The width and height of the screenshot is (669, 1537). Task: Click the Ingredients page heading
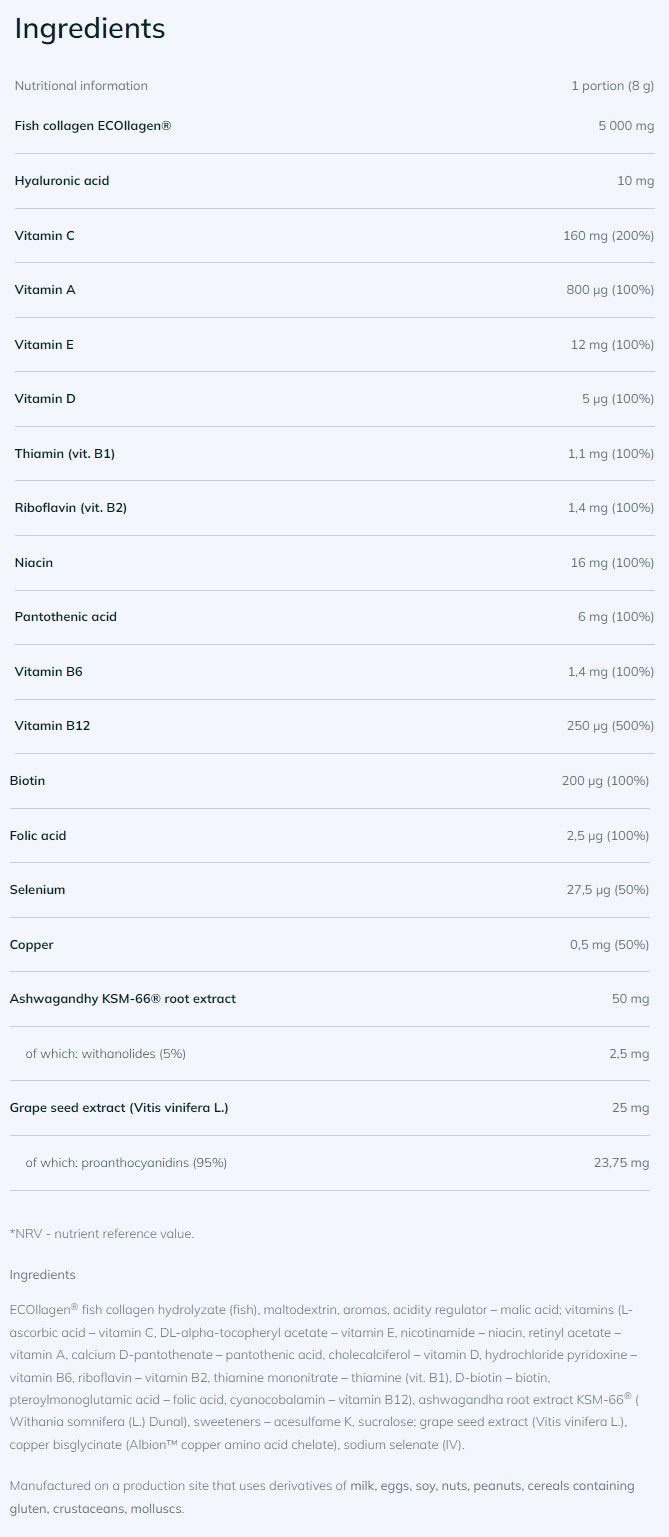[89, 29]
